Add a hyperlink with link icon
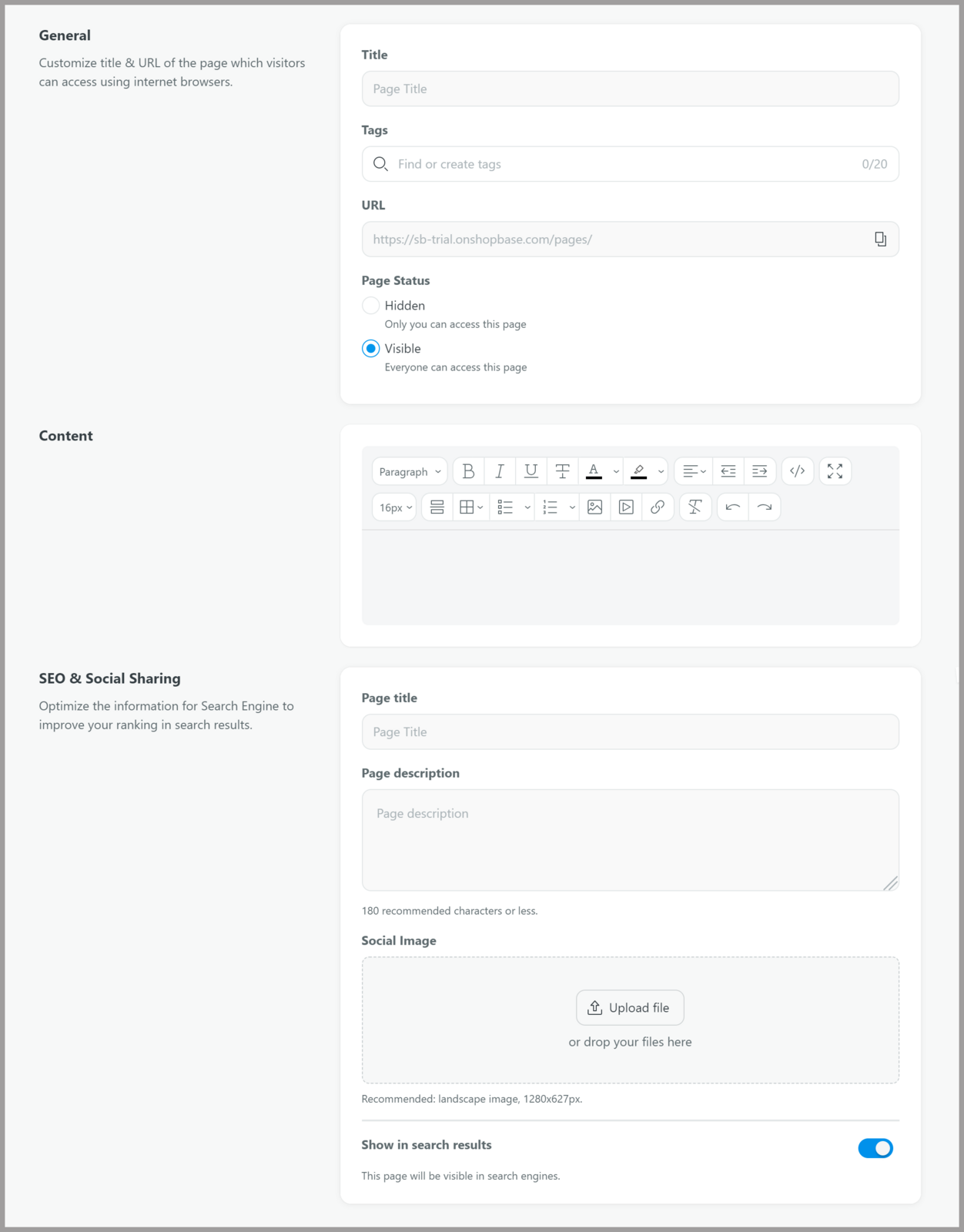964x1232 pixels. pyautogui.click(x=658, y=507)
